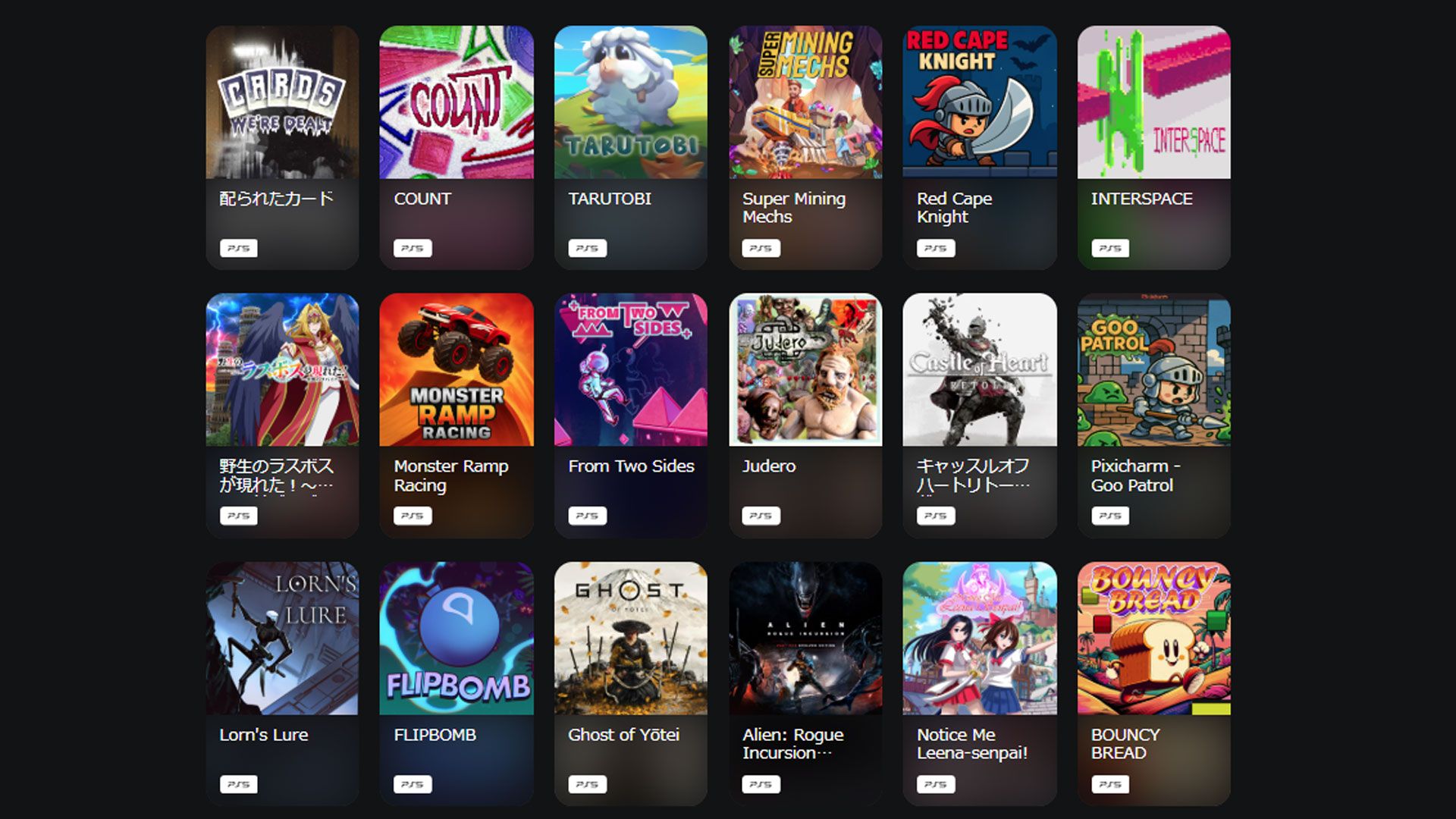Click the Judero game cover image
Image resolution: width=1456 pixels, height=819 pixels.
click(x=805, y=370)
